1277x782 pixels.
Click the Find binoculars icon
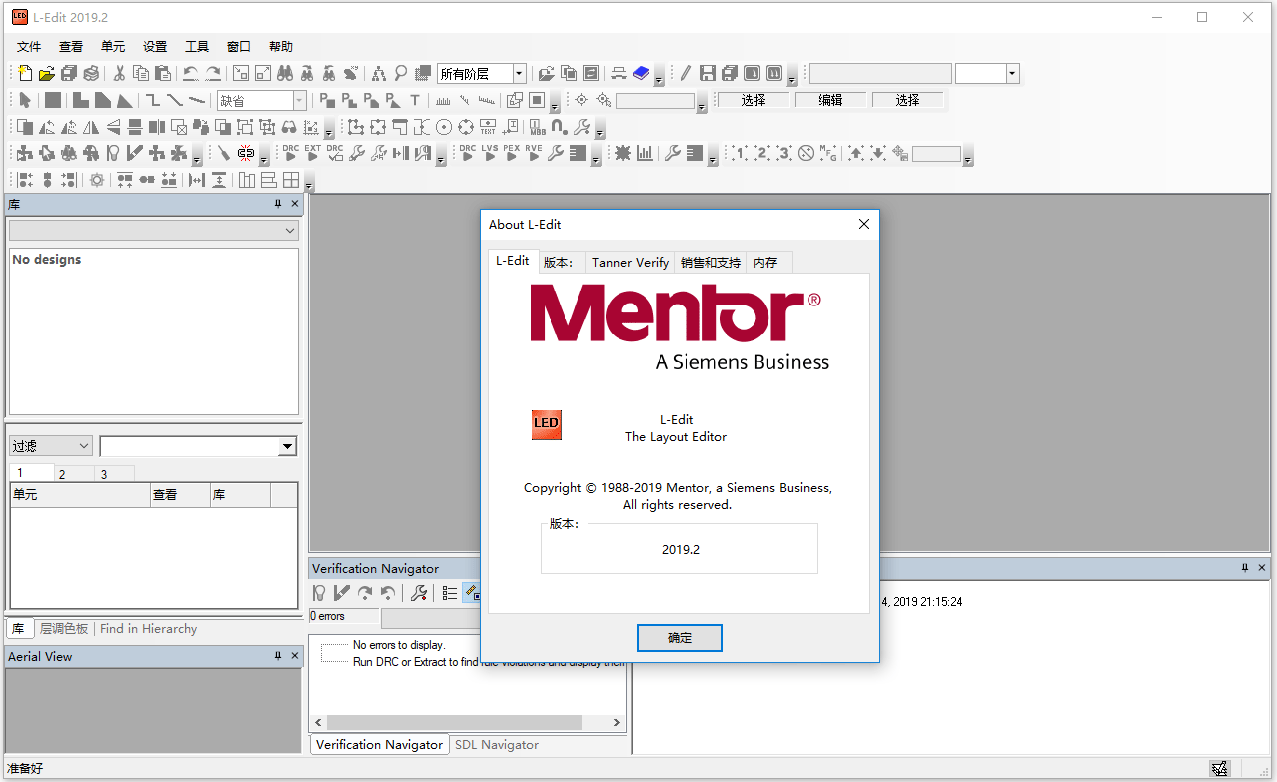click(x=285, y=73)
